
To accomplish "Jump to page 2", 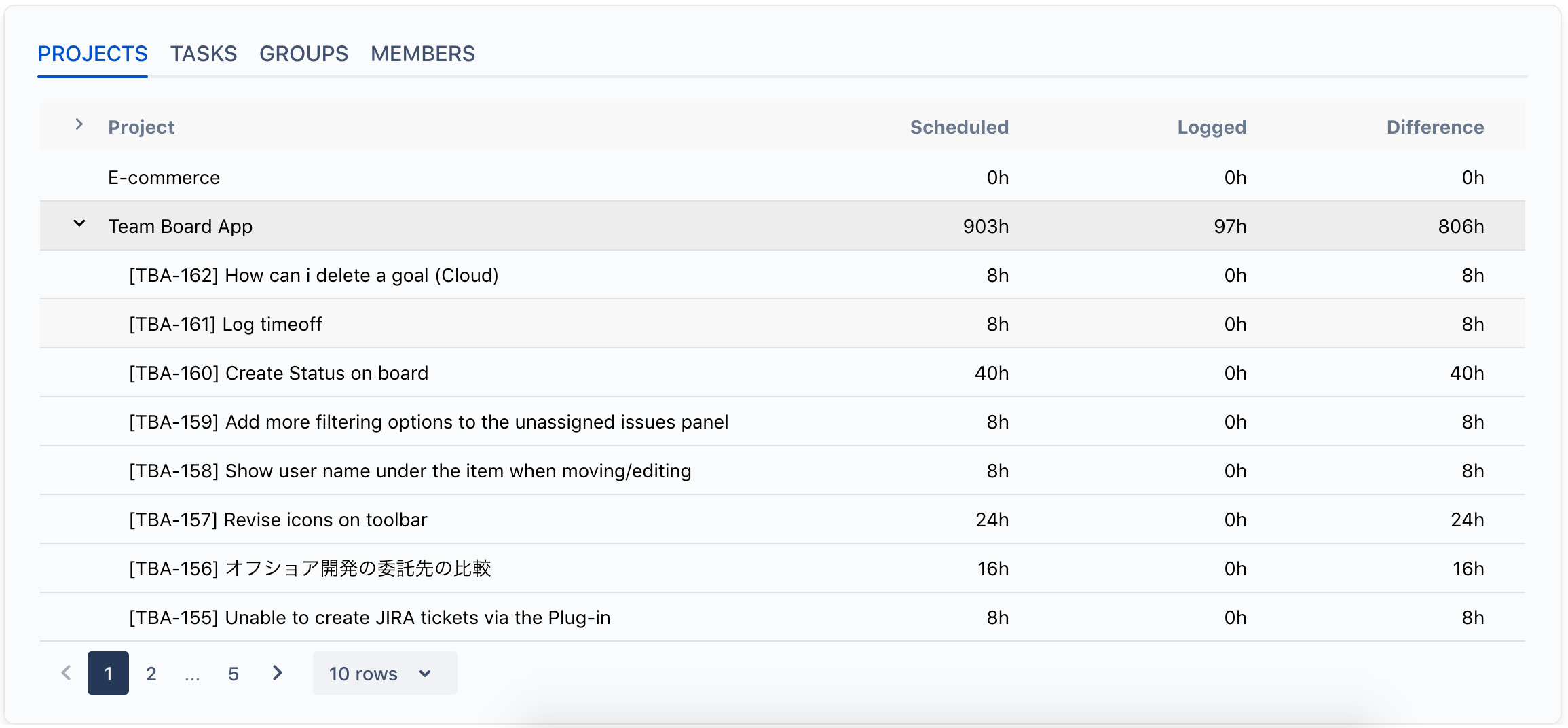I will coord(151,674).
